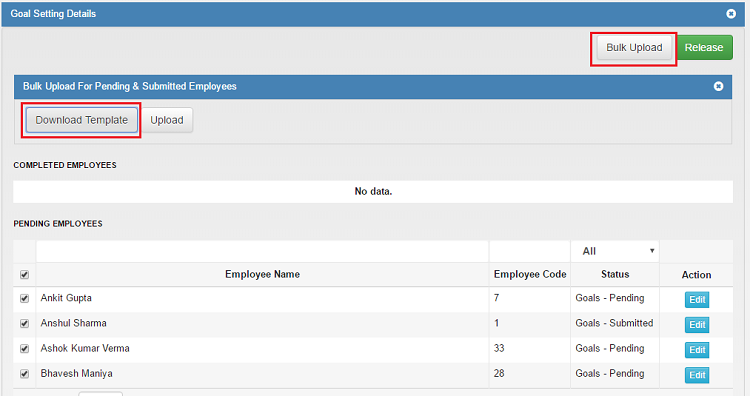Download the bulk upload template

pos(82,120)
